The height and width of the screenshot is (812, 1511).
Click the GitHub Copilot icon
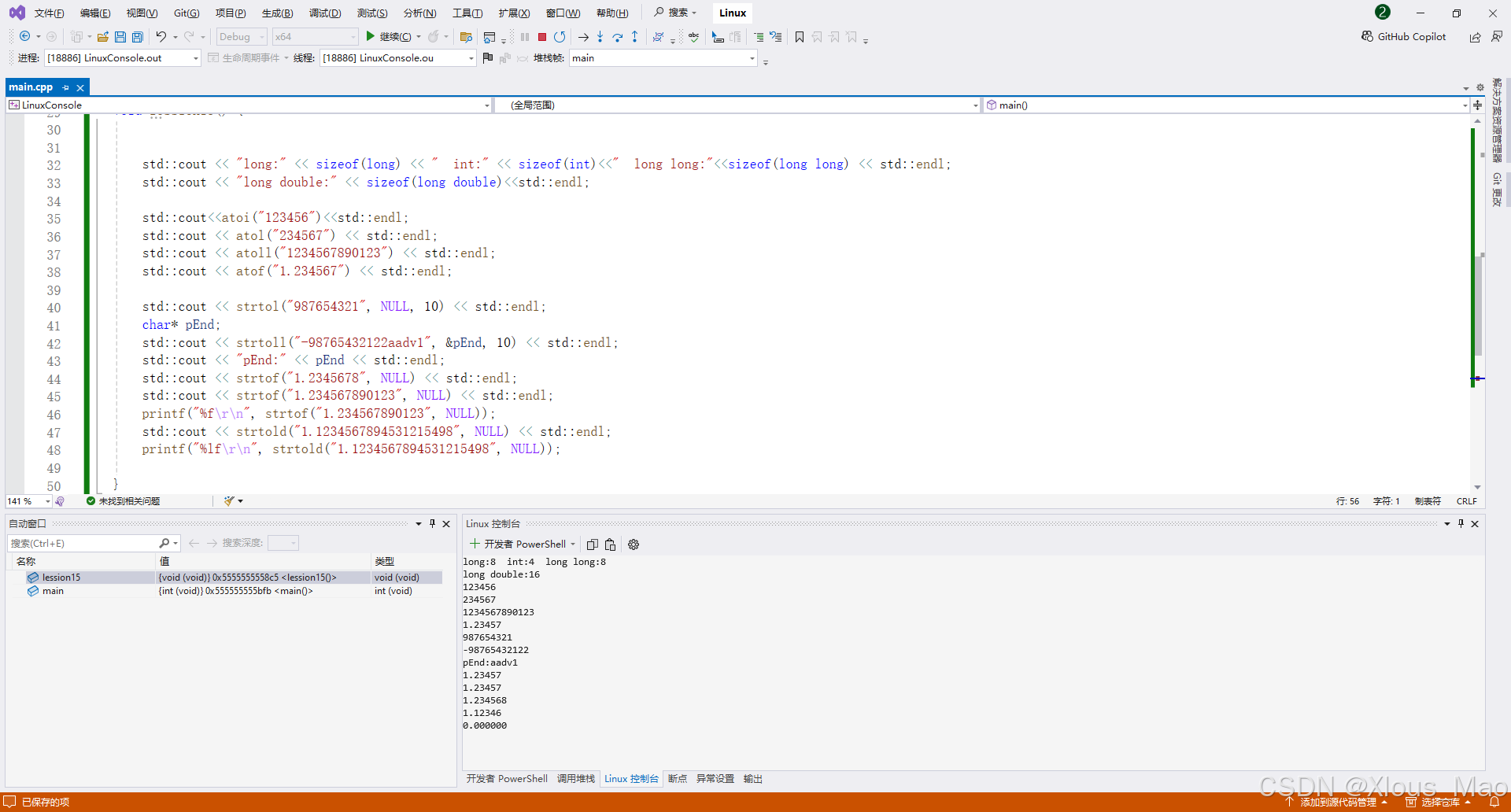(x=1368, y=36)
